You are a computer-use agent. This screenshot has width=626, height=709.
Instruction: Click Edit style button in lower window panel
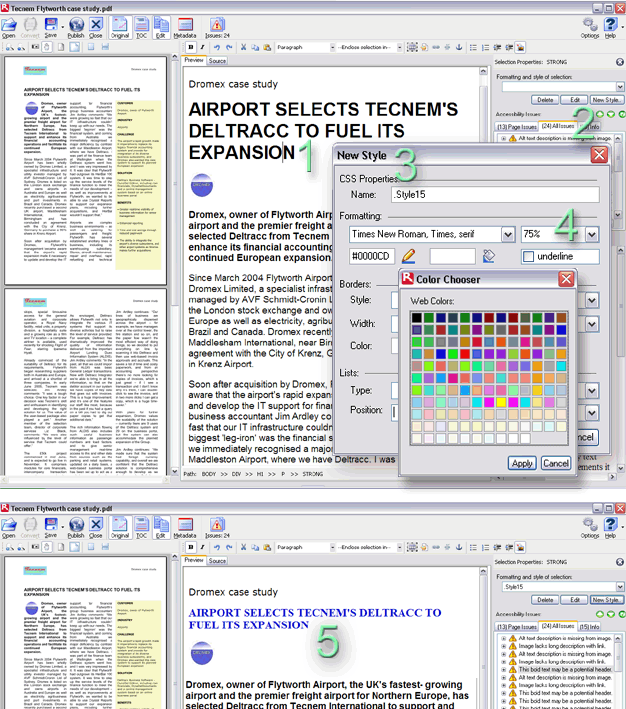[x=574, y=600]
